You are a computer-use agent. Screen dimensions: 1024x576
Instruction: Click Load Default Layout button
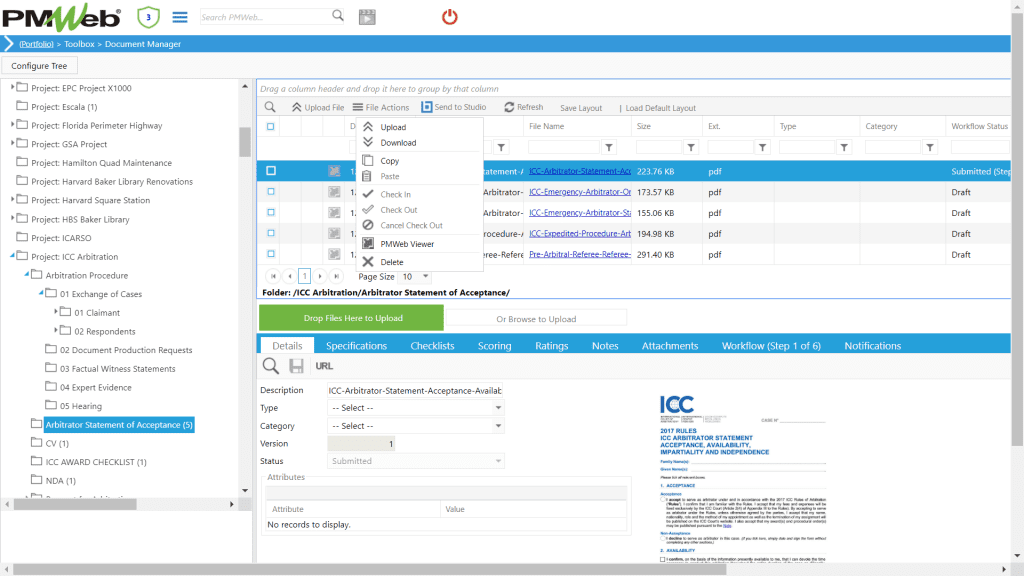click(660, 108)
